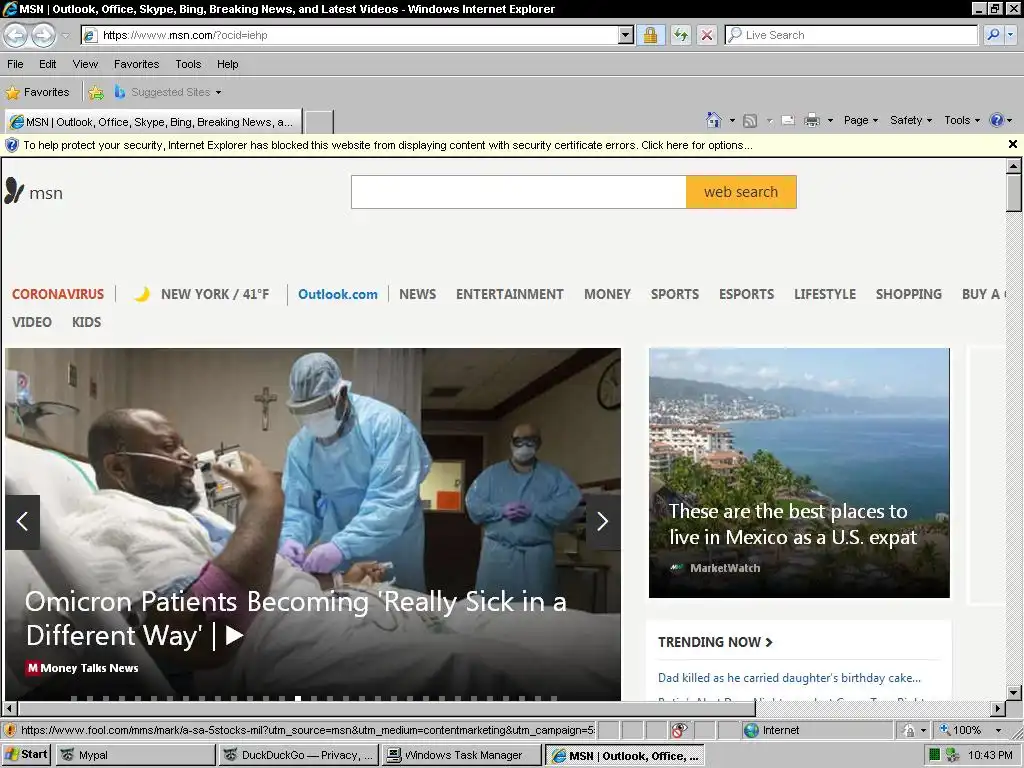
Task: Open the View menu
Action: click(85, 64)
